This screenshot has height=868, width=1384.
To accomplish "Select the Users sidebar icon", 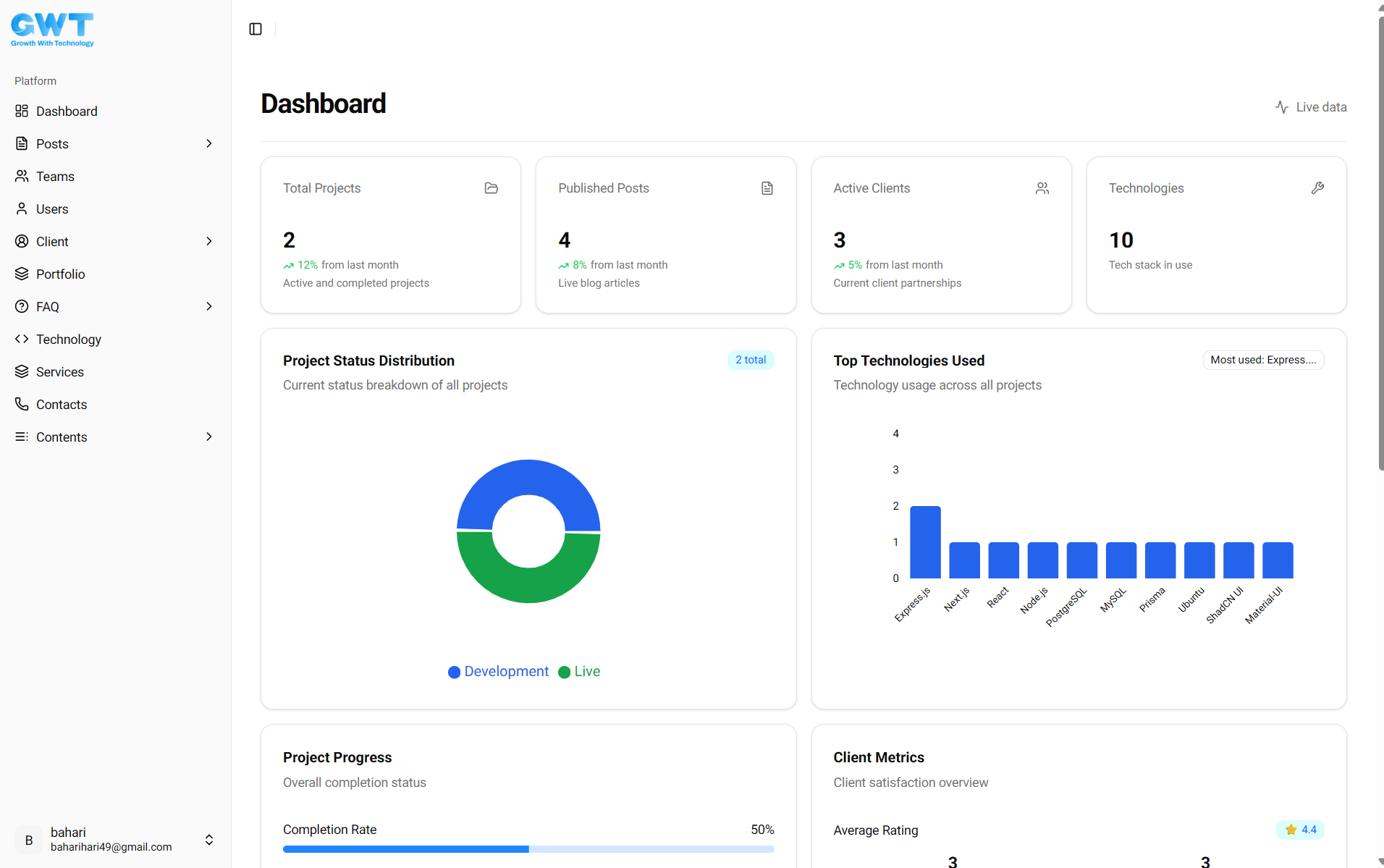I will pos(22,208).
